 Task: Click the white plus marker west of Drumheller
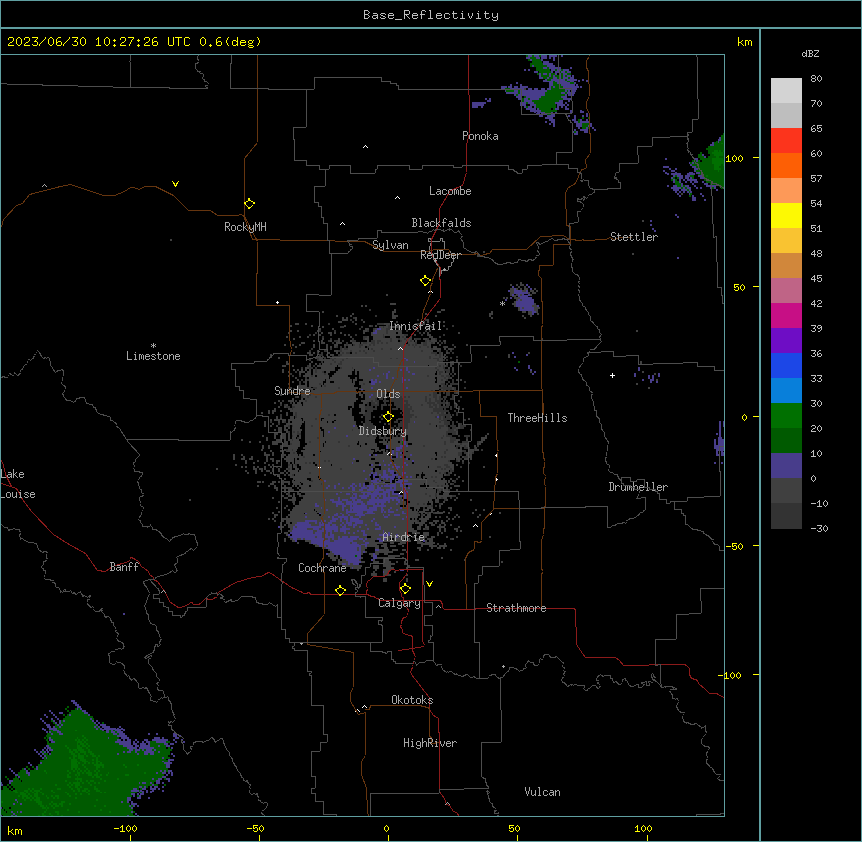click(612, 375)
